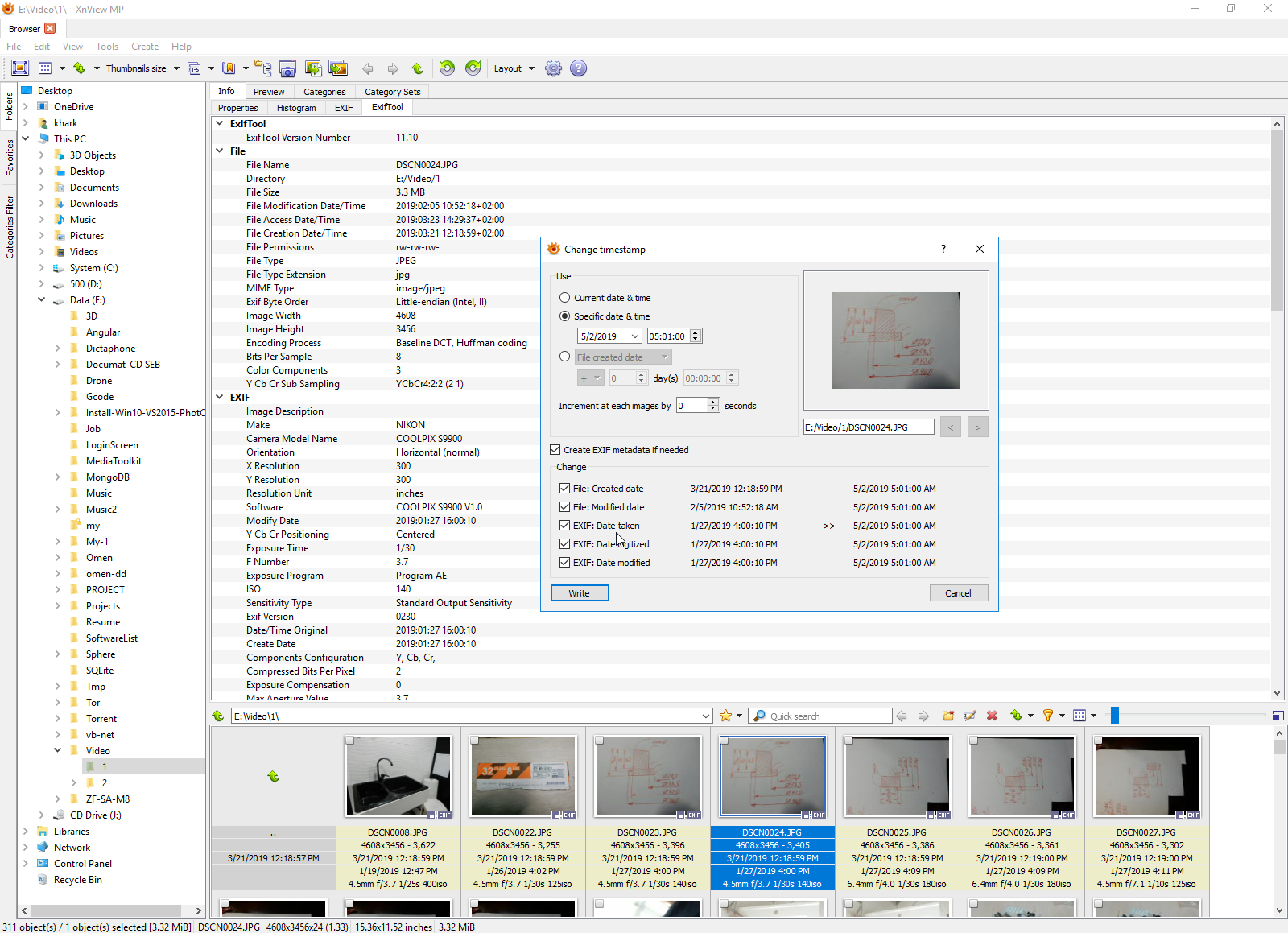
Task: Click the thumbnail size slider handle
Action: click(x=1115, y=716)
